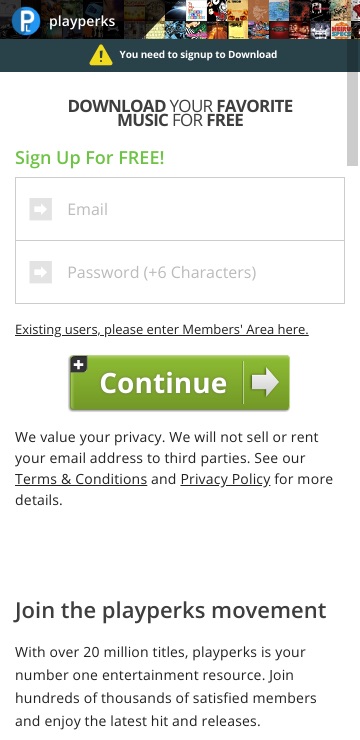Click the Download Your Favorite Music heading

(180, 113)
